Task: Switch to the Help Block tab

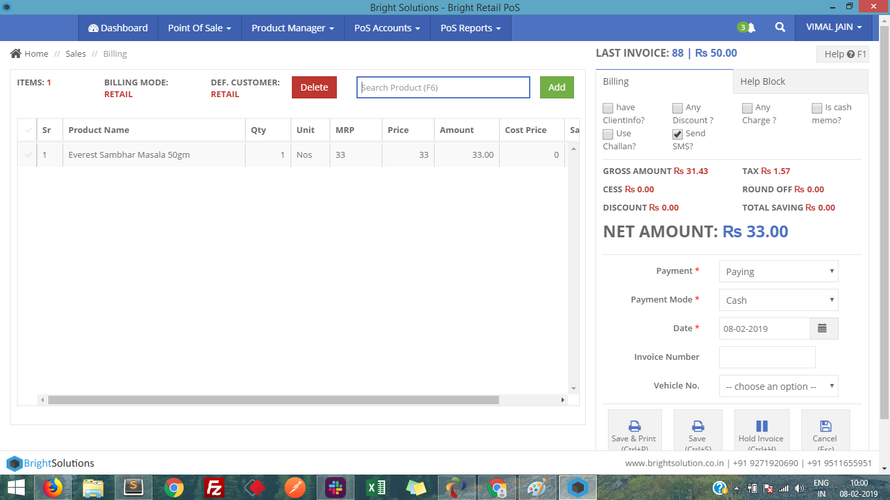Action: click(800, 82)
